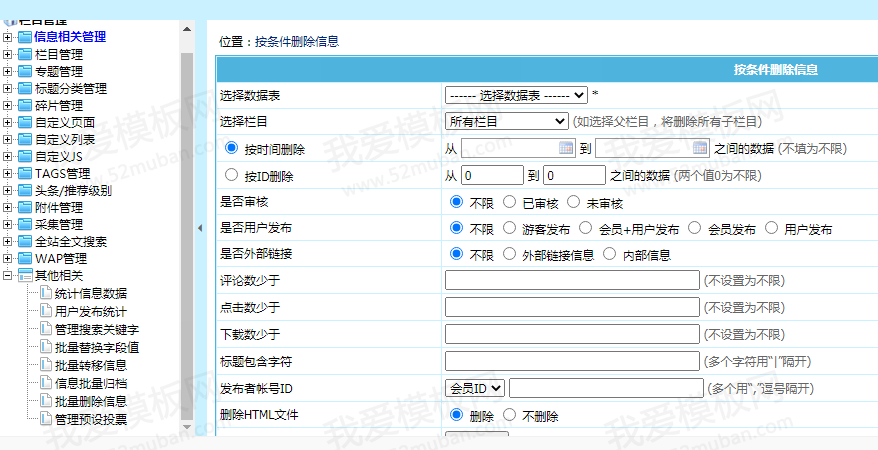Choose 外部链接信息 radio option
The image size is (878, 450).
pyautogui.click(x=509, y=254)
